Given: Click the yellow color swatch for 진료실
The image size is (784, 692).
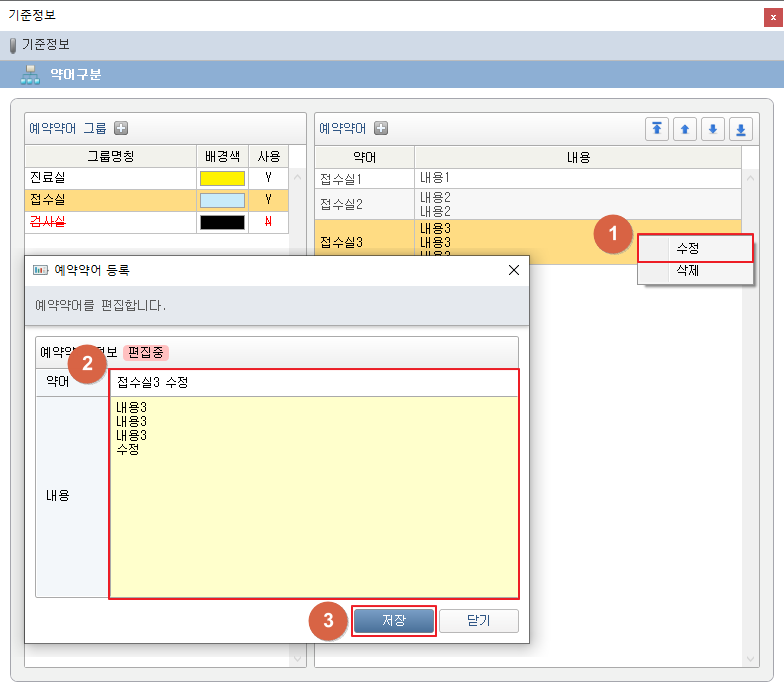Looking at the screenshot, I should point(222,178).
